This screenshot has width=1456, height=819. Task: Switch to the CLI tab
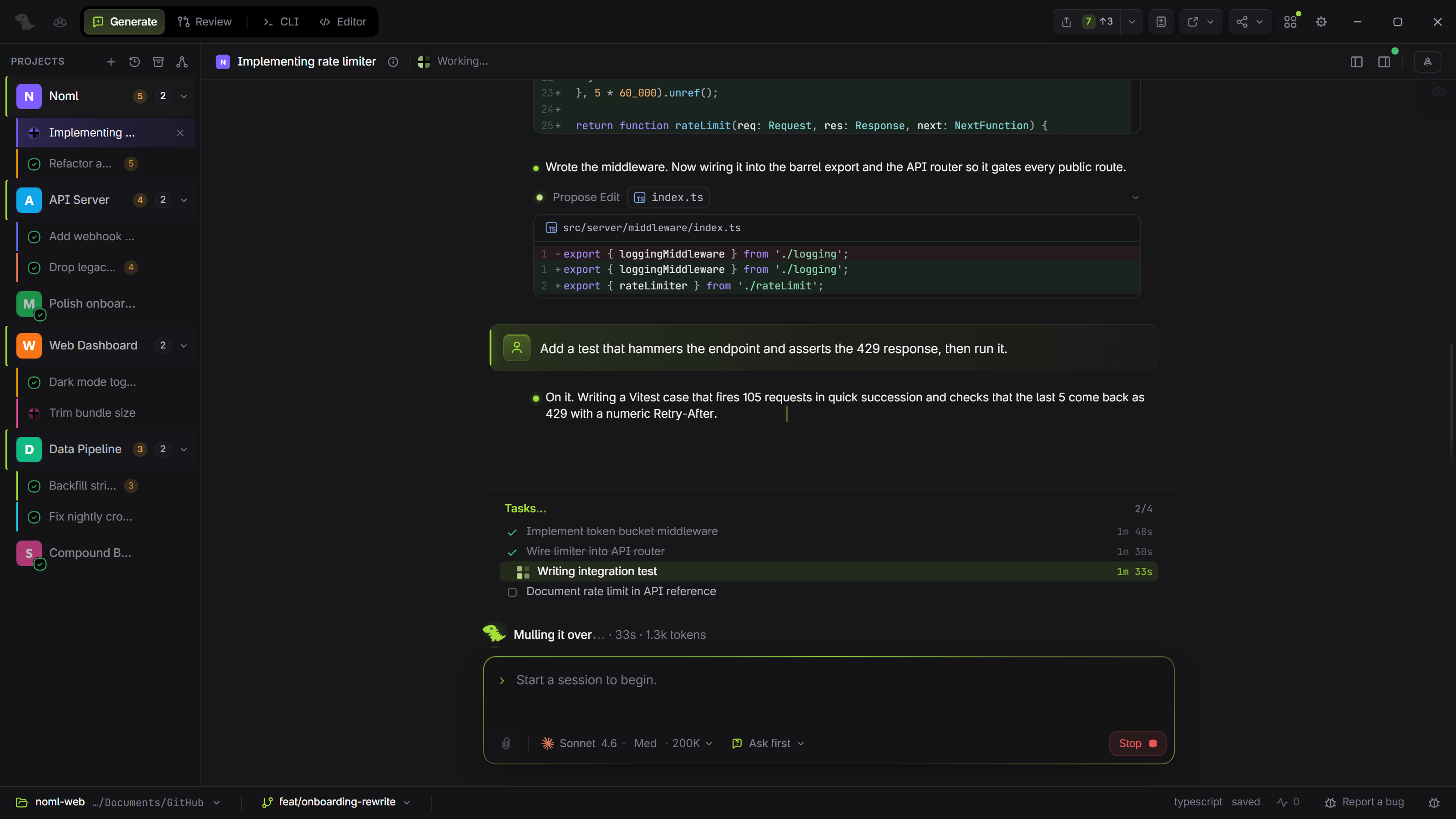[x=281, y=22]
